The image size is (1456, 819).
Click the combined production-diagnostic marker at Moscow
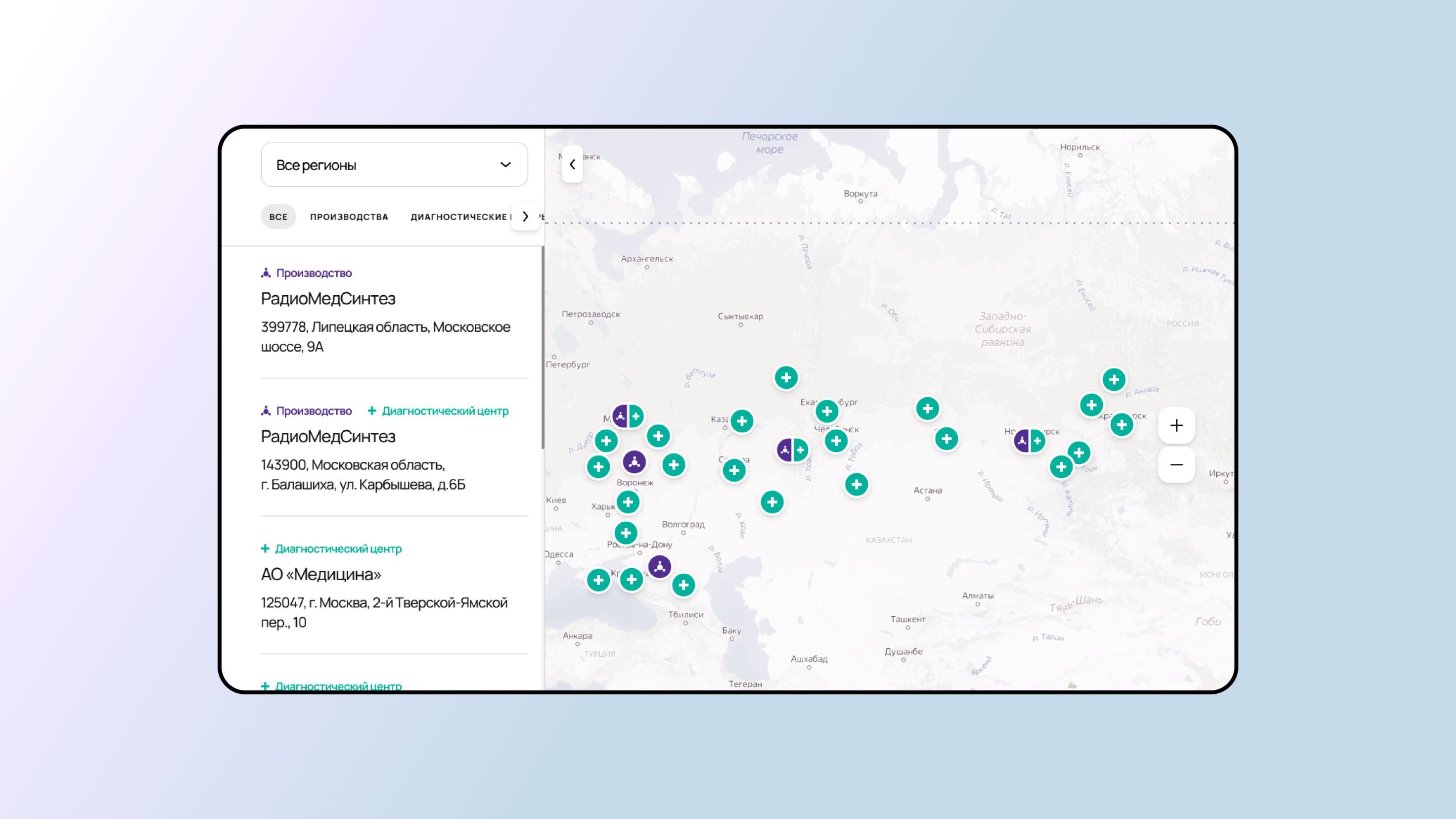(628, 416)
